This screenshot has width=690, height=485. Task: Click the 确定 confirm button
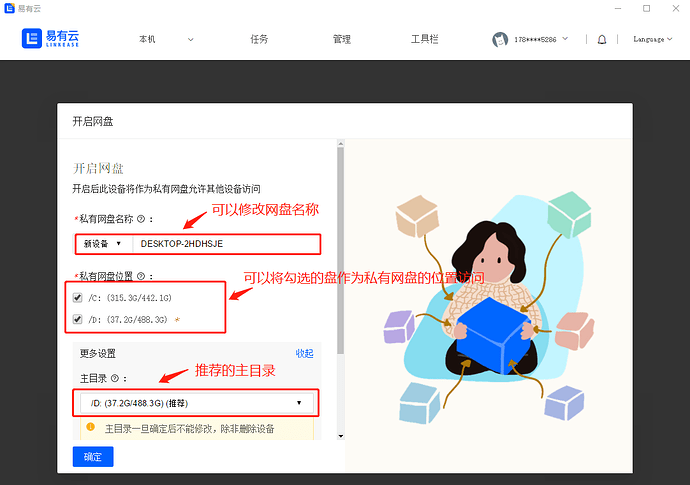(x=93, y=457)
